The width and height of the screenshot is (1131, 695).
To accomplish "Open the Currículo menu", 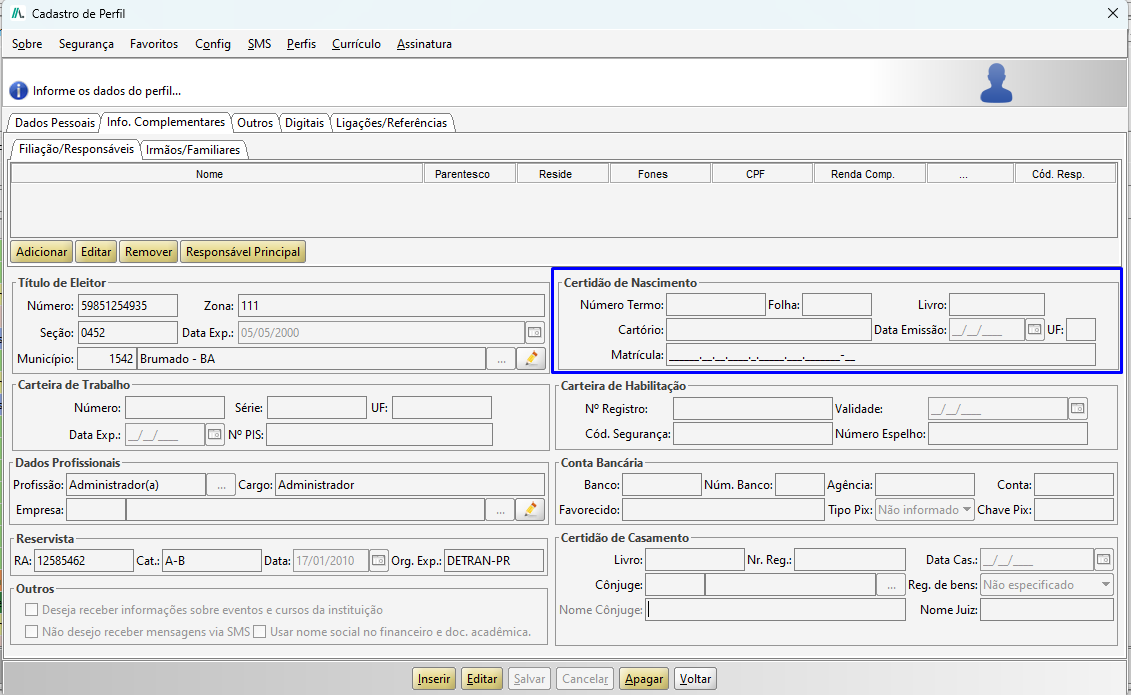I will 356,44.
